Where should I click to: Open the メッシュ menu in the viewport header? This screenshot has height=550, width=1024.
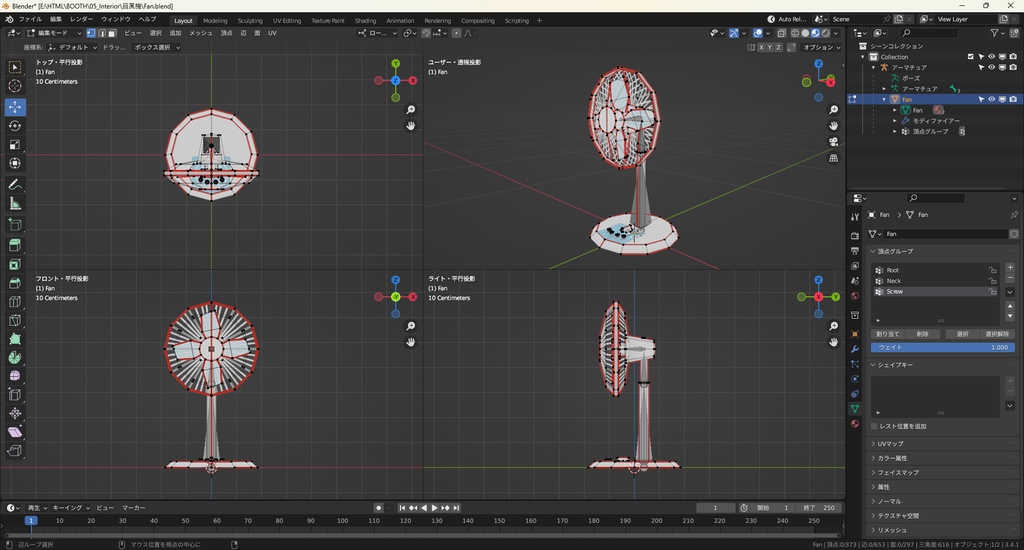coord(200,33)
